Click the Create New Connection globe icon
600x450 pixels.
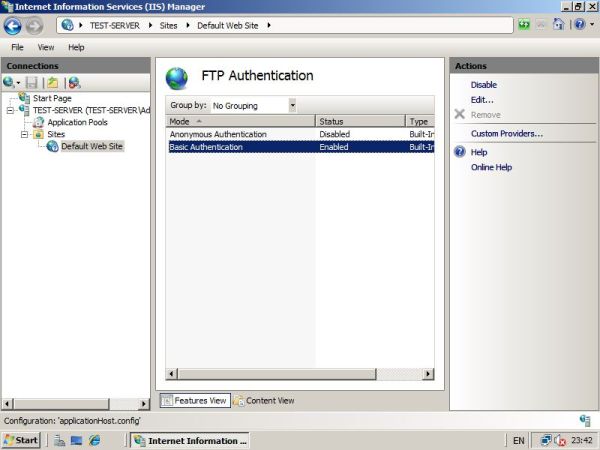point(8,82)
